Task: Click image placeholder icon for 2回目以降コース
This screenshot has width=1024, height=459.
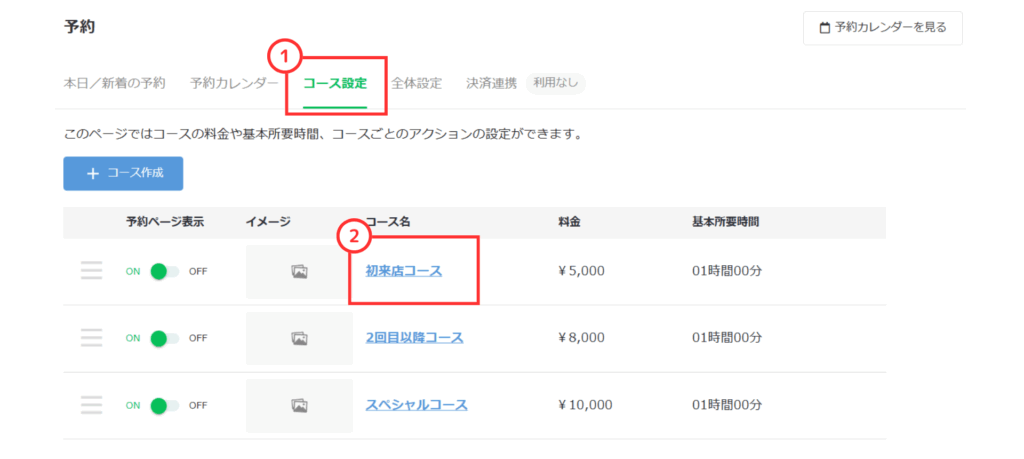Action: [299, 338]
